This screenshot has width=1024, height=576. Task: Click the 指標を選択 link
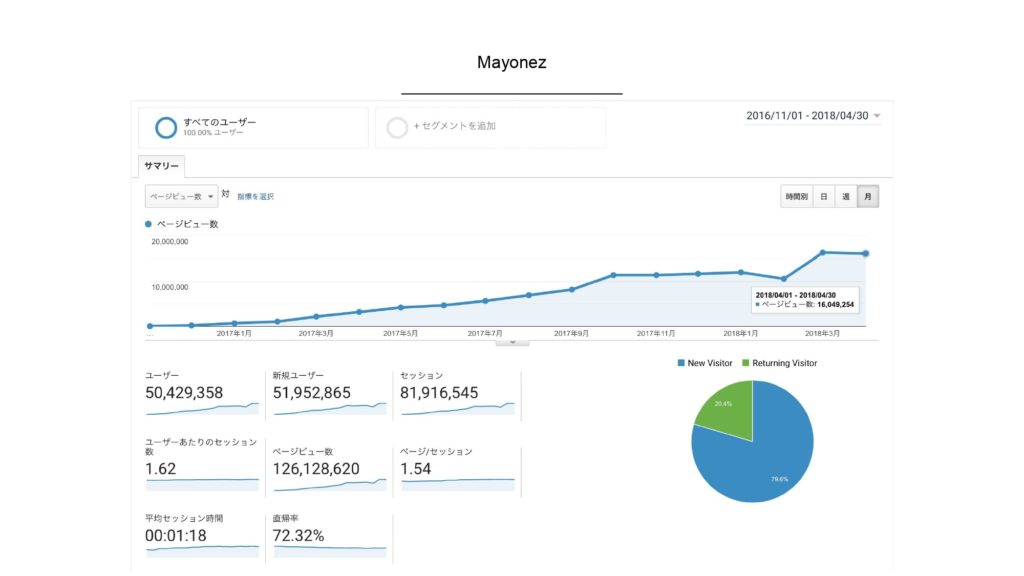pyautogui.click(x=255, y=197)
